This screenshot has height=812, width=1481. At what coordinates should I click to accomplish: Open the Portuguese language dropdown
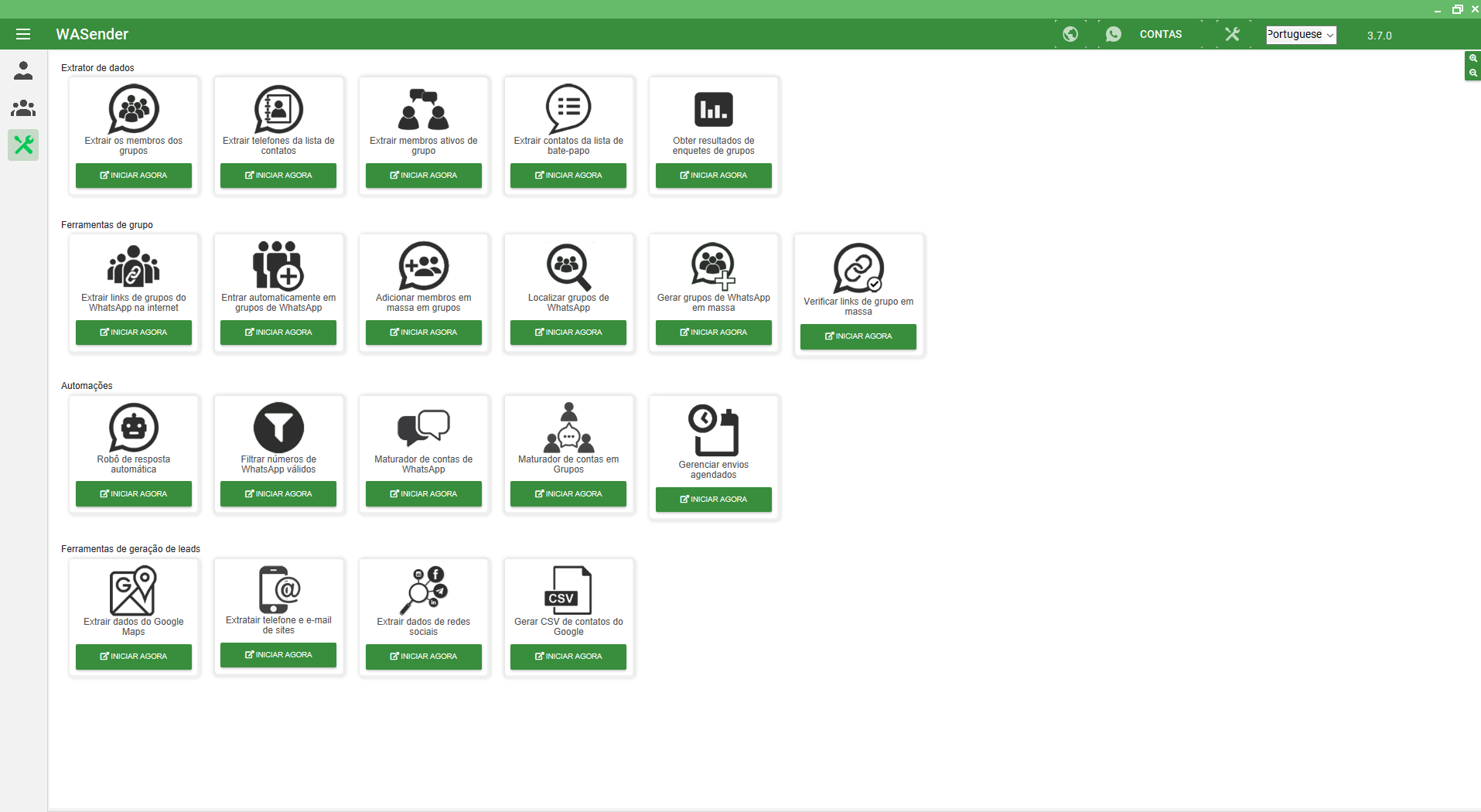coord(1301,35)
